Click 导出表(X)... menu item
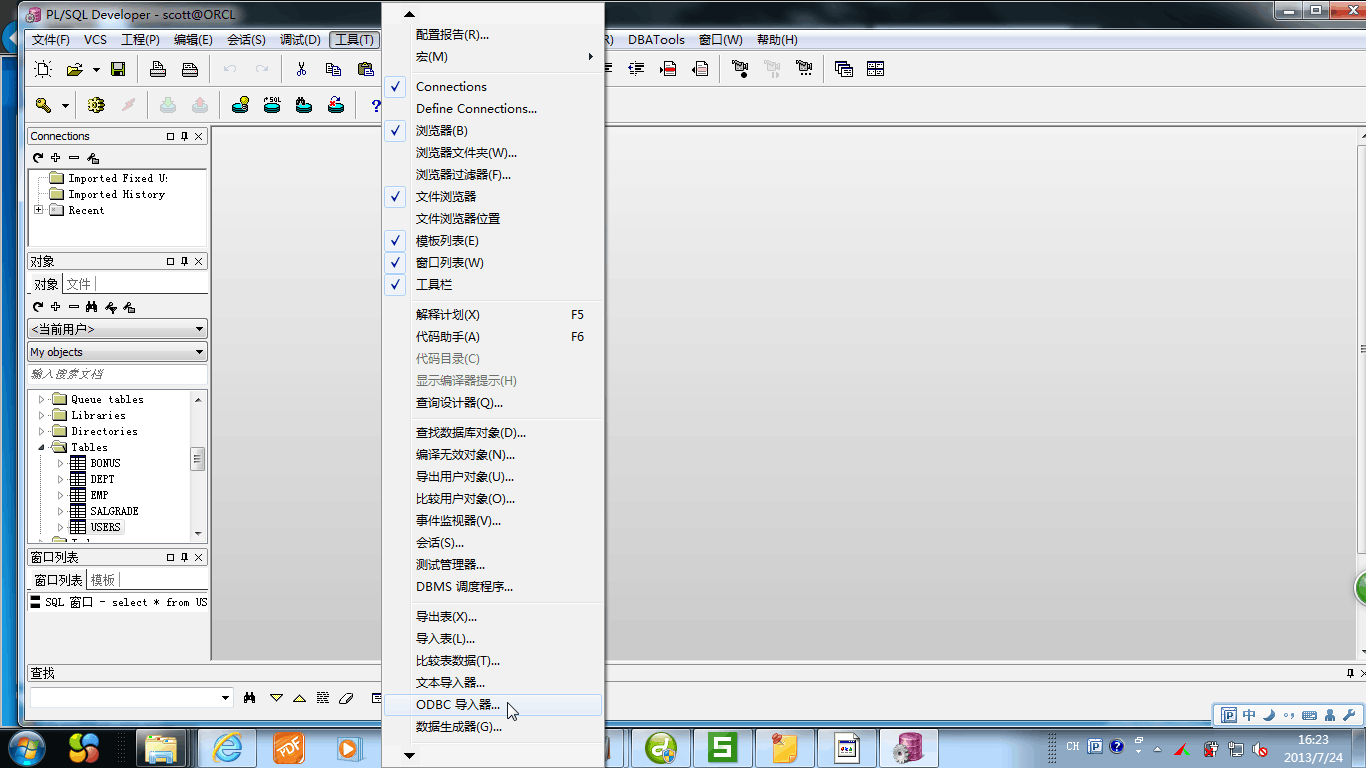This screenshot has height=768, width=1366. click(x=494, y=617)
